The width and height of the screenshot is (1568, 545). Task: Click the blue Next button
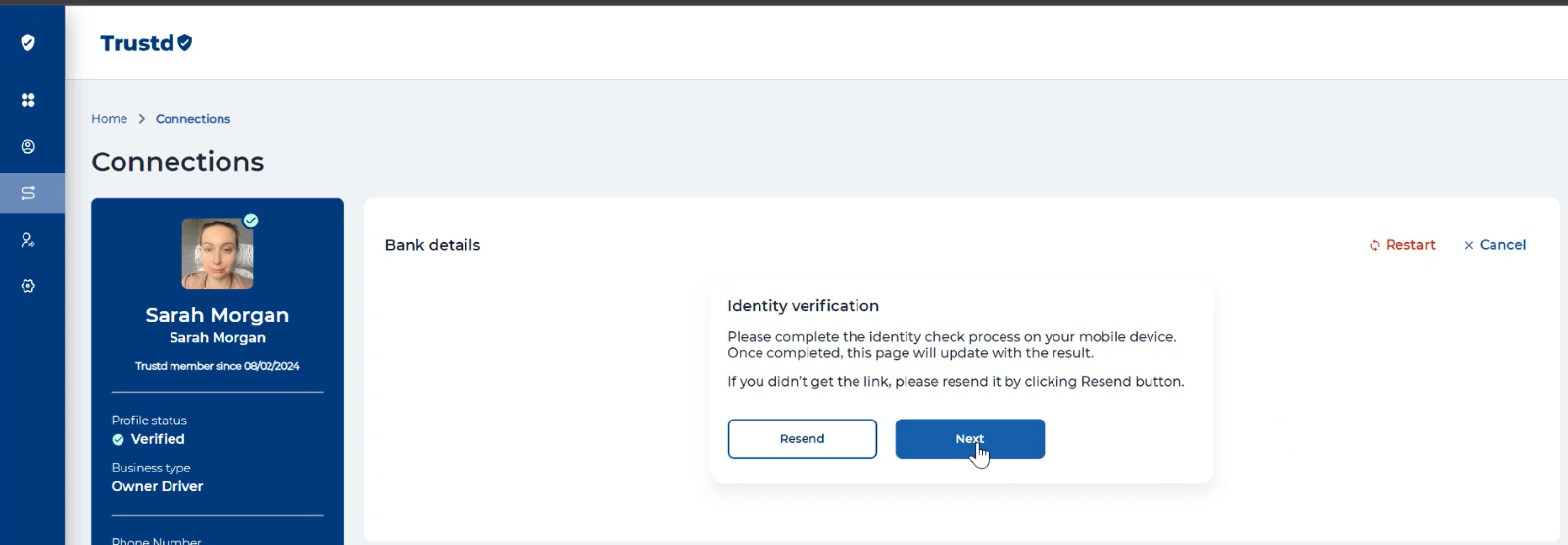coord(969,439)
